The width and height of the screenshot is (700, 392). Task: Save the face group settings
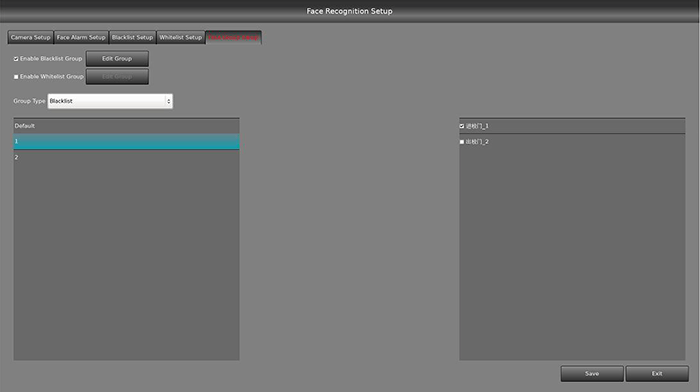[592, 374]
